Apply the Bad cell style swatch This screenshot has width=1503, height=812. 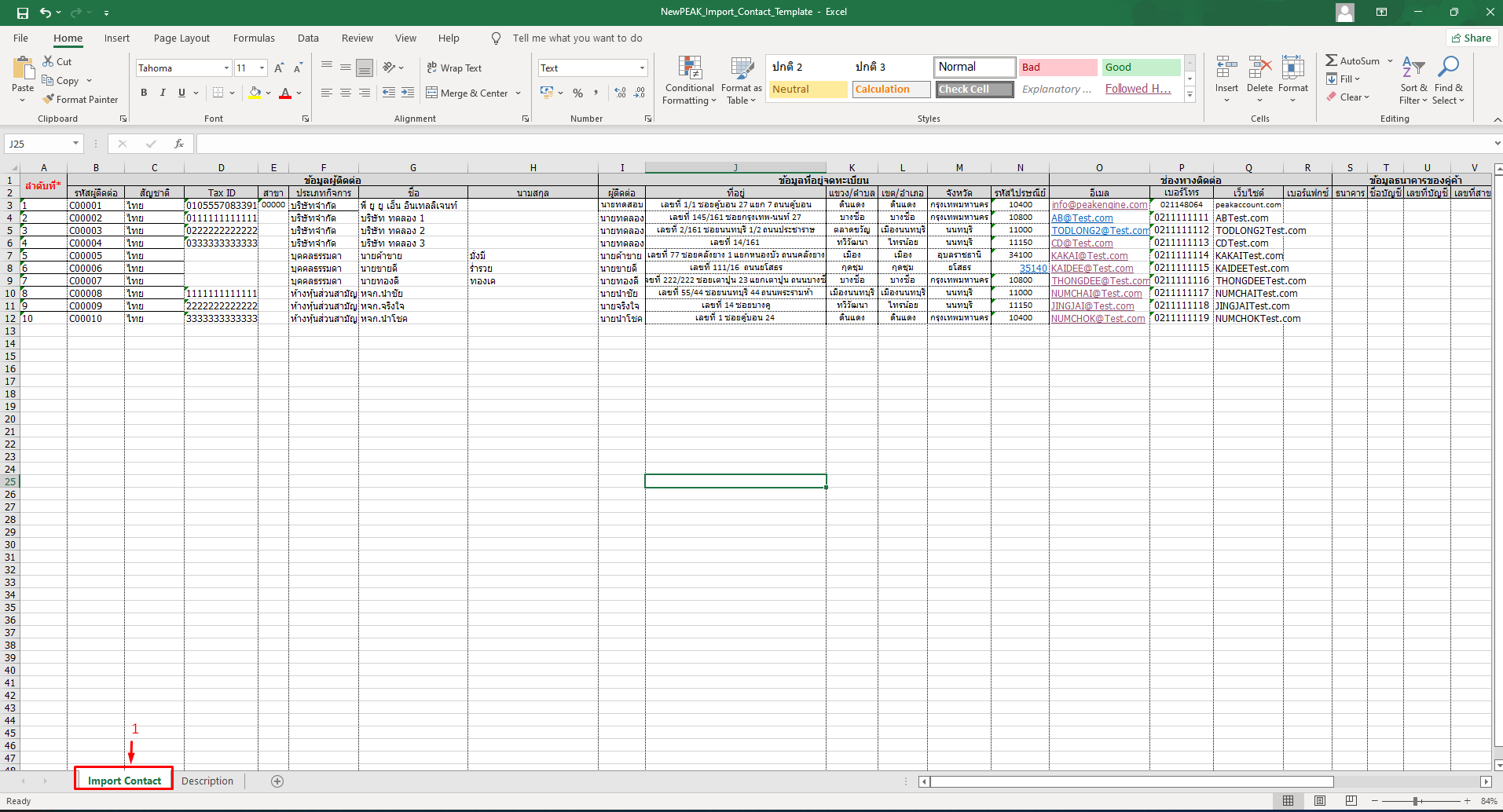1058,68
